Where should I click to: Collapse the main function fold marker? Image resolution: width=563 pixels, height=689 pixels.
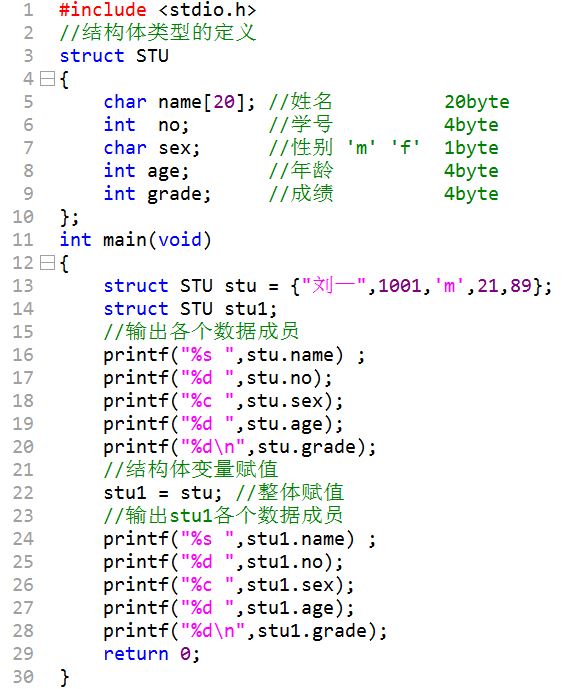coord(47,263)
